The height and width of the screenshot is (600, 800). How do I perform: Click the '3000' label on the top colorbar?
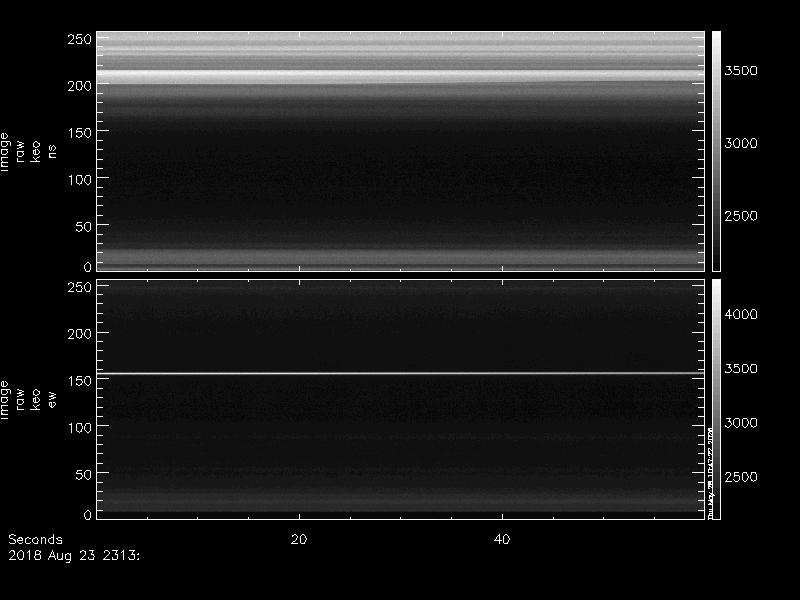pos(741,143)
